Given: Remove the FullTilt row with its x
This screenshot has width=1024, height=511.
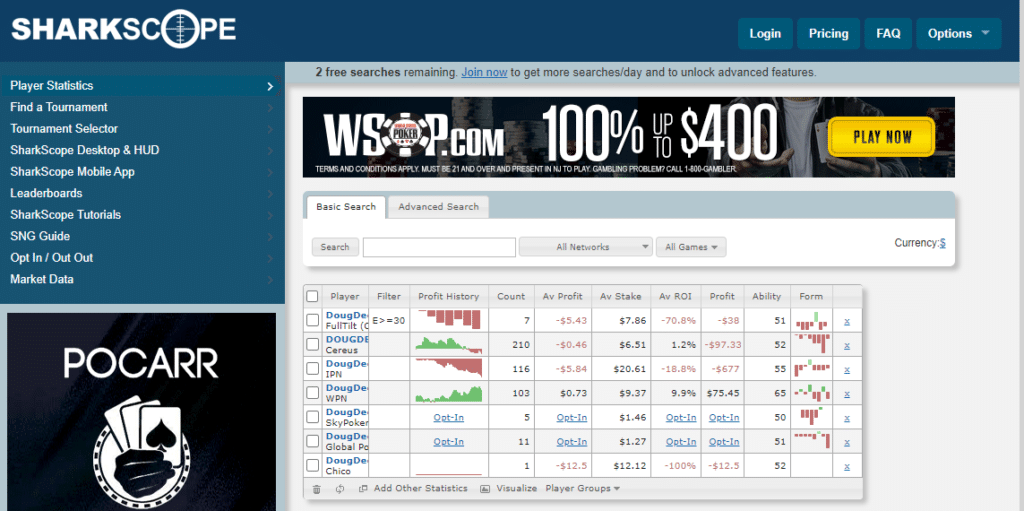Looking at the screenshot, I should pyautogui.click(x=847, y=321).
